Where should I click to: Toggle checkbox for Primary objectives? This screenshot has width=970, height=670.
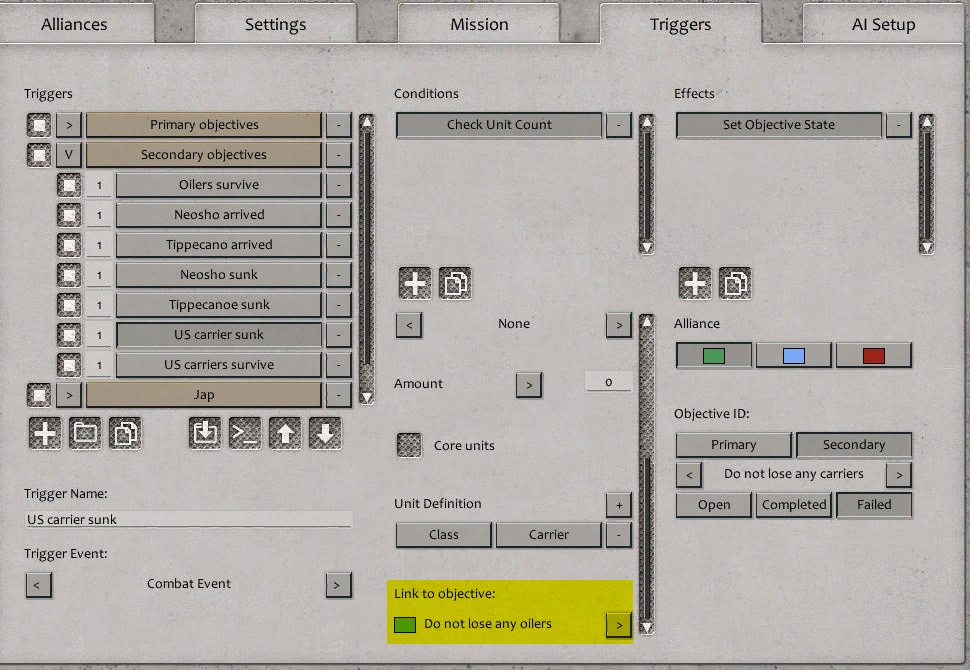[39, 125]
